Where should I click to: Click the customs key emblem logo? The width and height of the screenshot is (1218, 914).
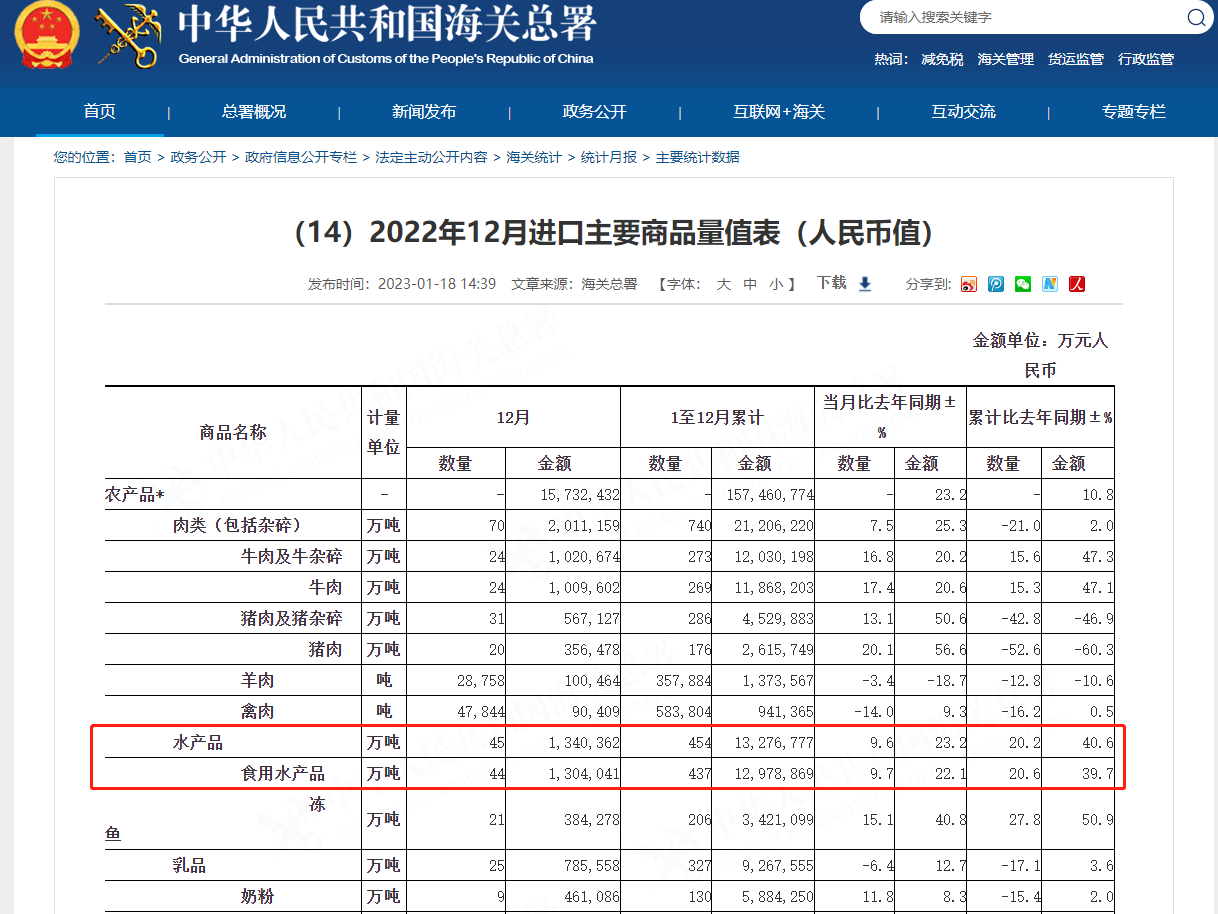[x=127, y=35]
